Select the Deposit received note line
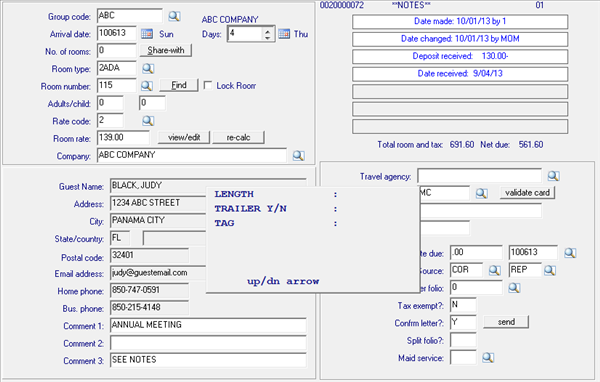Viewport: 600px width, 382px height. click(x=460, y=57)
